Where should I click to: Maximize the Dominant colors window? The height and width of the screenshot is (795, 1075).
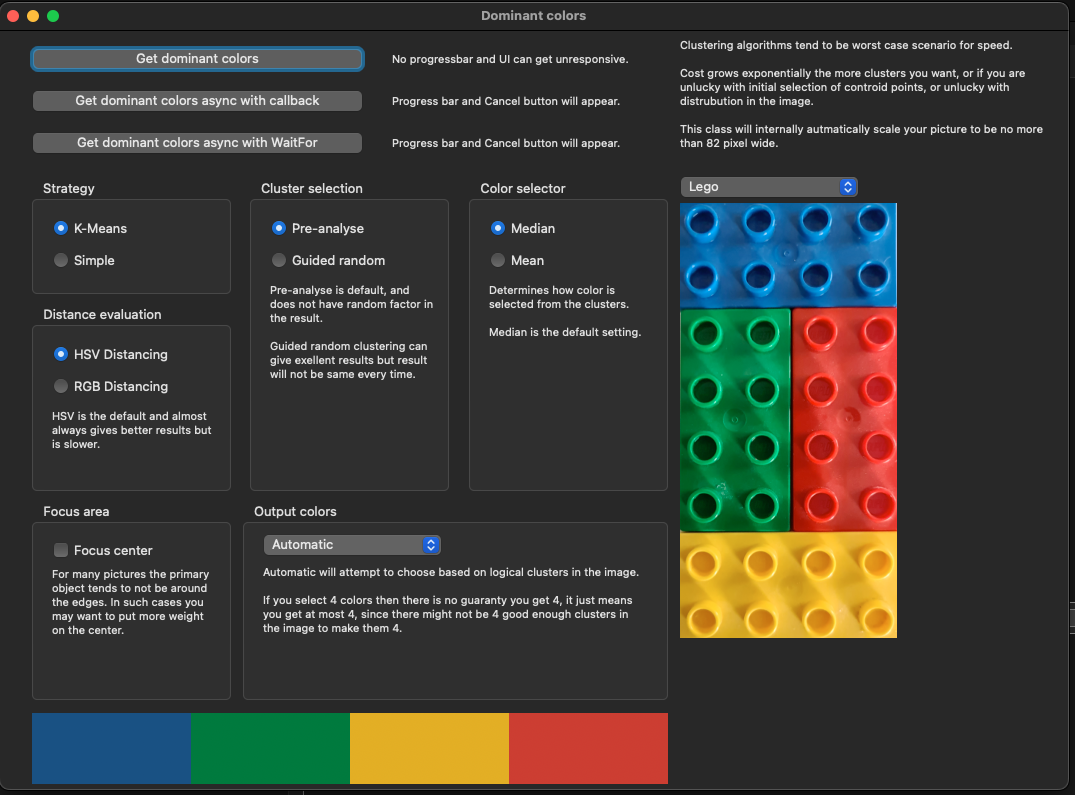(53, 16)
